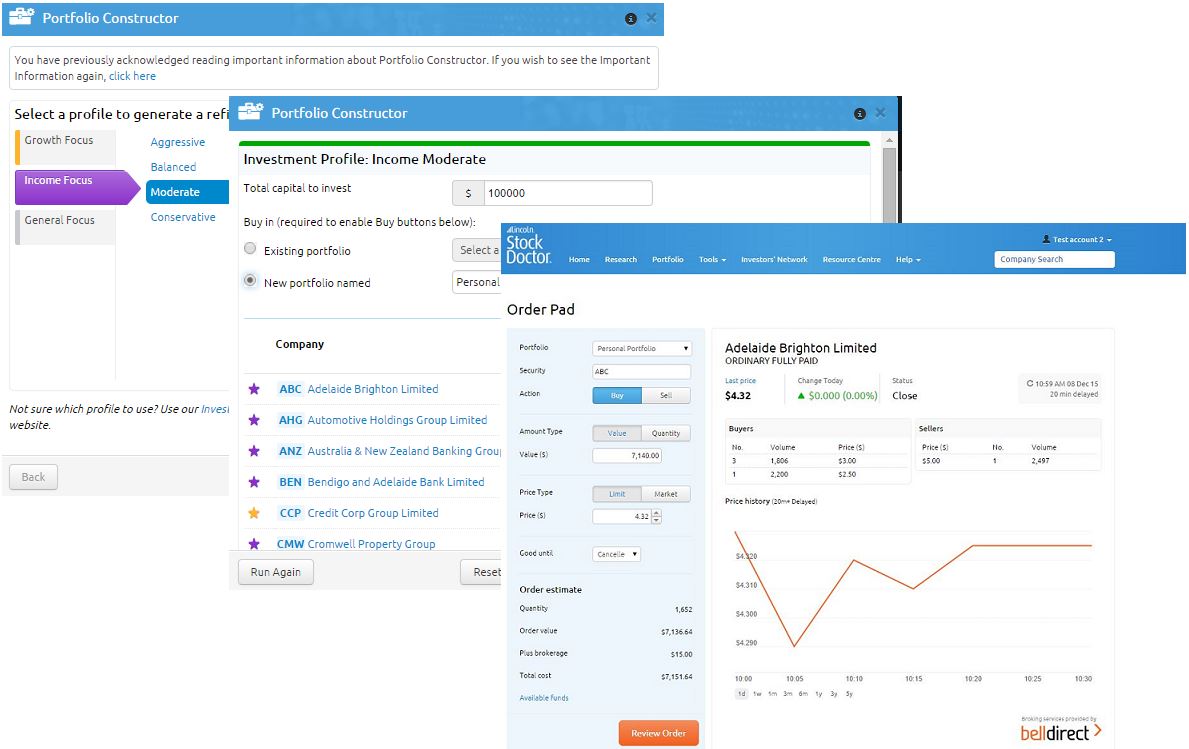Set order Action to Sell
This screenshot has width=1189, height=749.
(666, 395)
